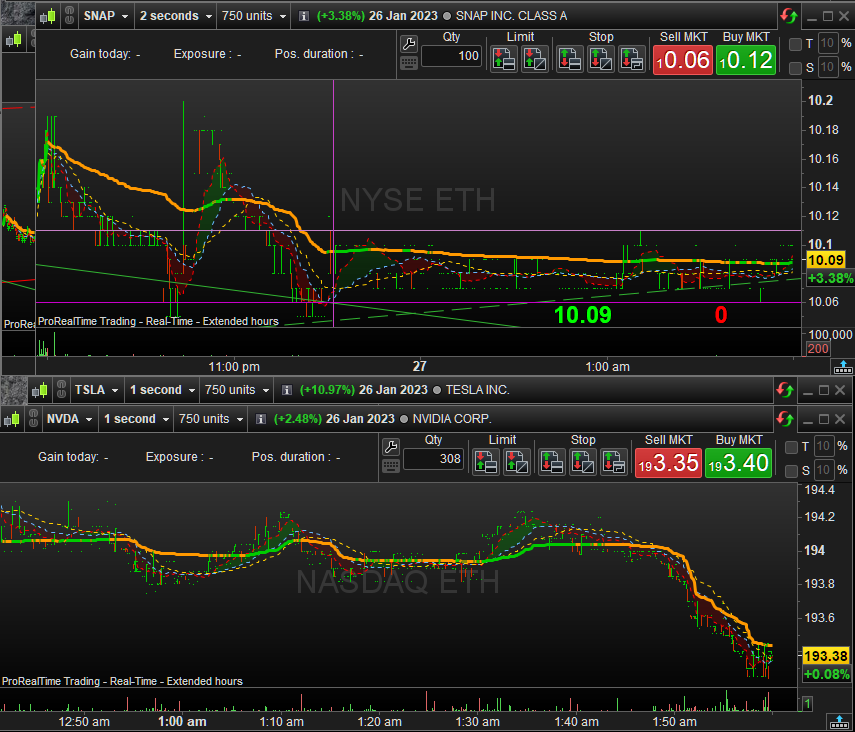Image resolution: width=855 pixels, height=732 pixels.
Task: Open the 750 units dropdown in SNAP window
Action: click(254, 16)
